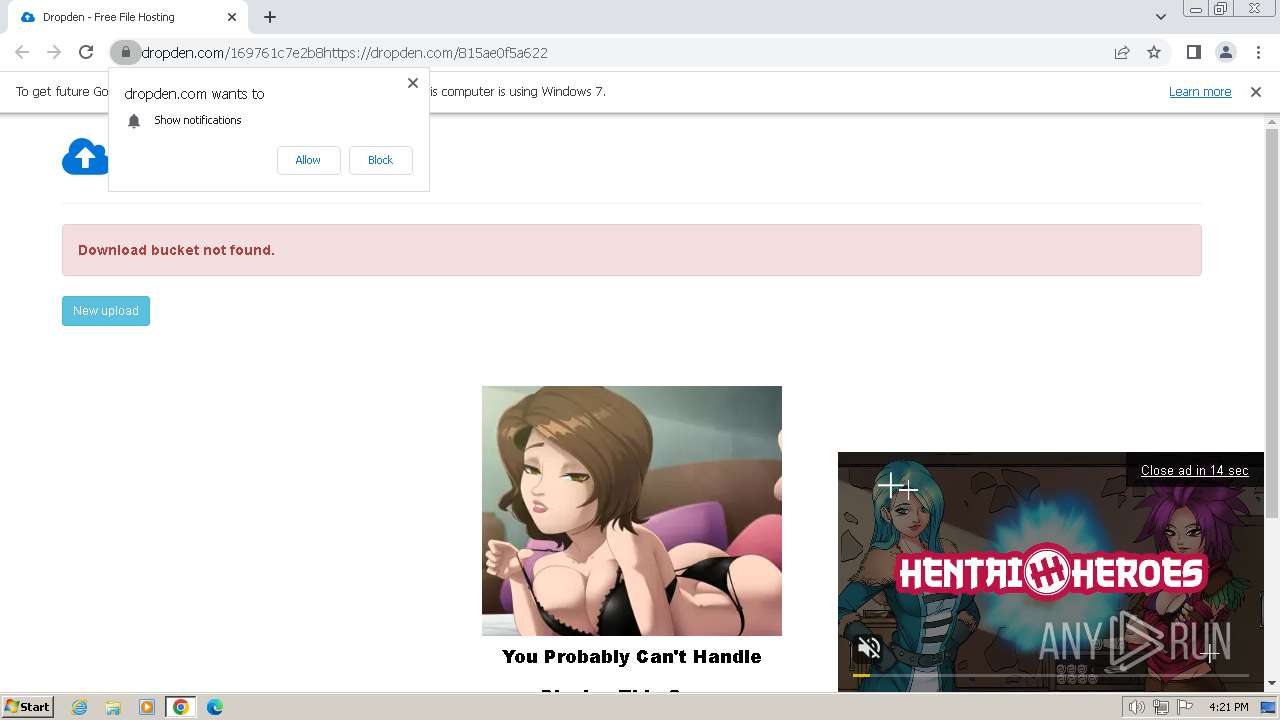Reload the Dropden page

[x=86, y=53]
